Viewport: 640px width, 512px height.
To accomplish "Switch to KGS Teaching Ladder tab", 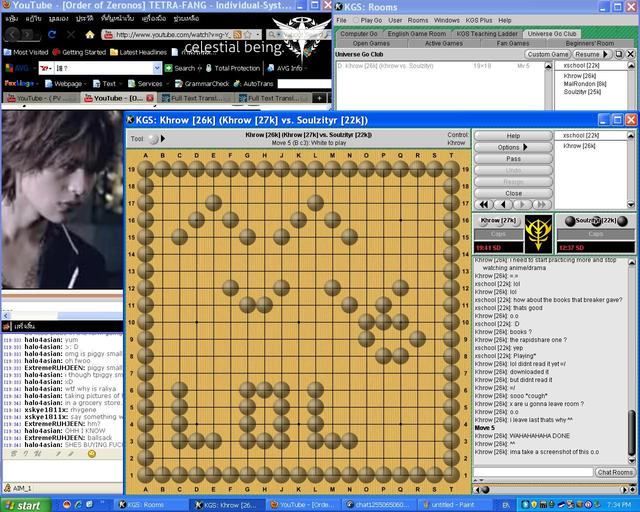I will pos(487,34).
